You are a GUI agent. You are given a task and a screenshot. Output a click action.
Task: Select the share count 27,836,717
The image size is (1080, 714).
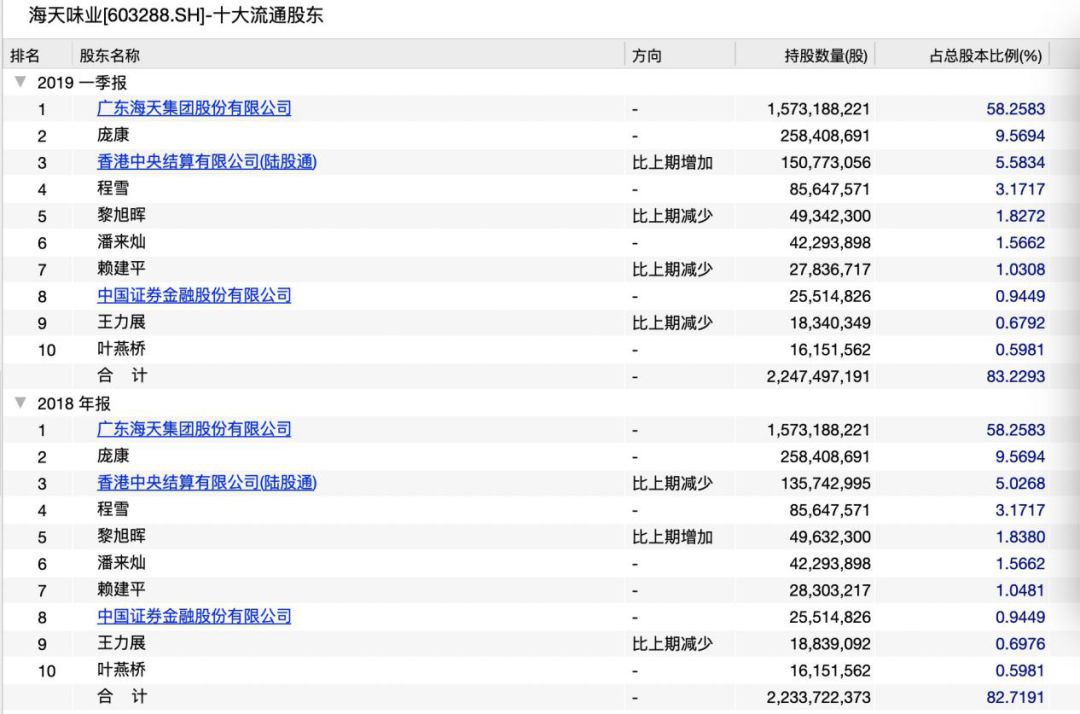click(830, 269)
